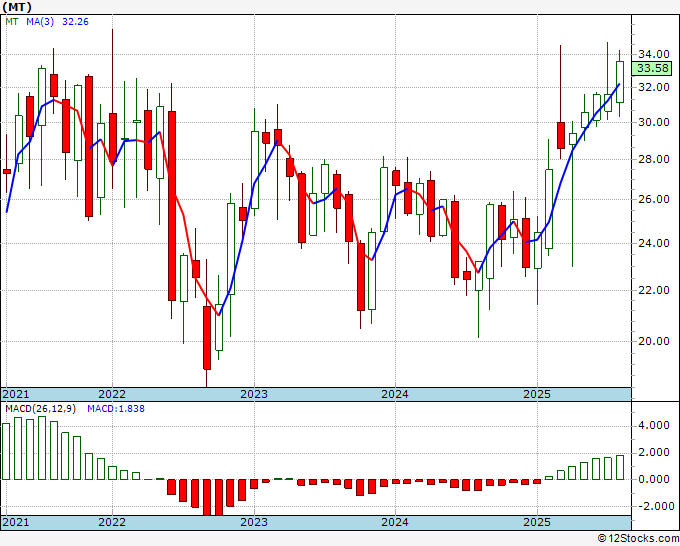Click the 2025 label on the MACD timeline
Viewport: 680px width, 546px height.
click(537, 522)
